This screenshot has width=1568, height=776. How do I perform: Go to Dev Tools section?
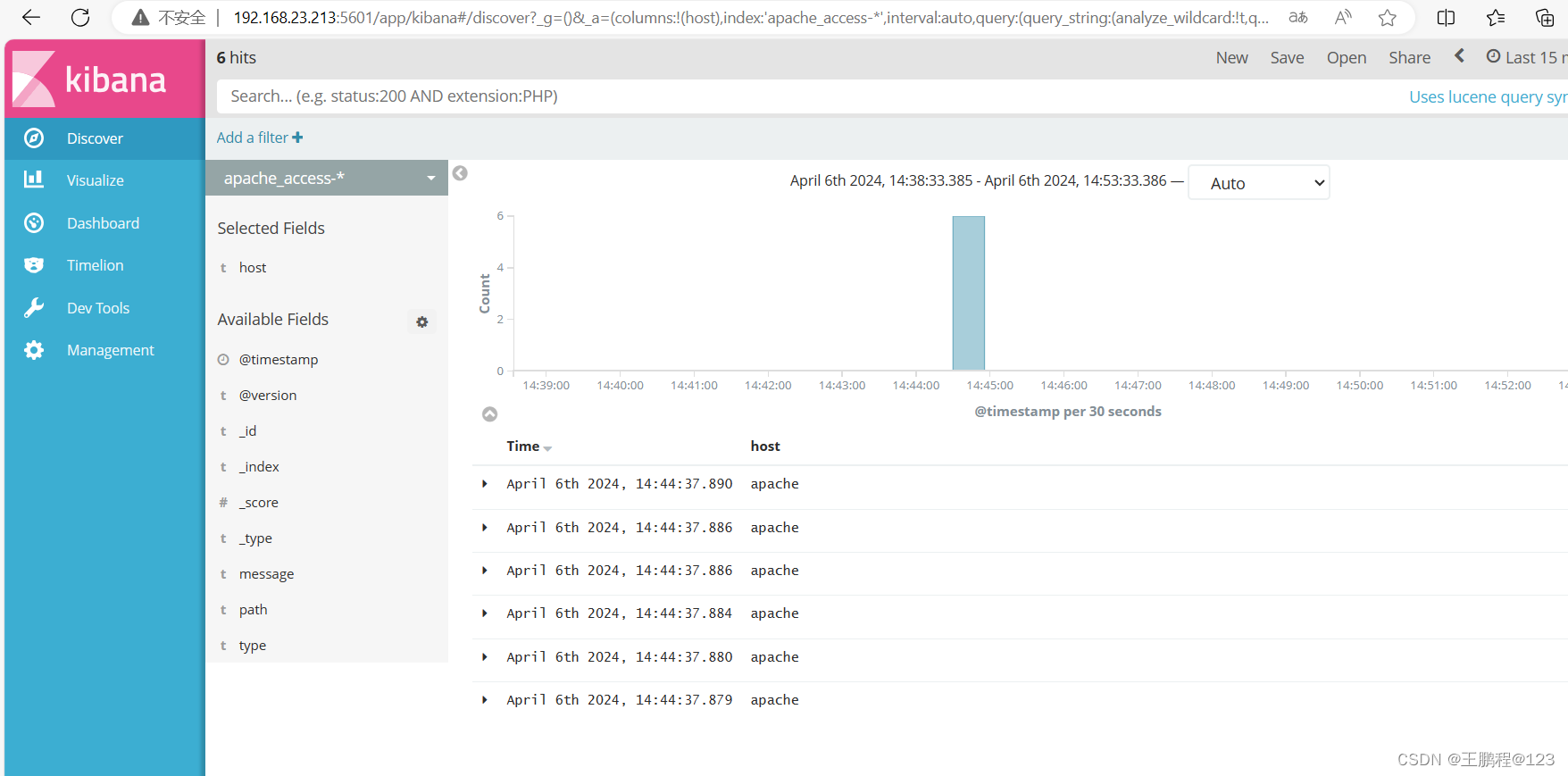(x=98, y=308)
